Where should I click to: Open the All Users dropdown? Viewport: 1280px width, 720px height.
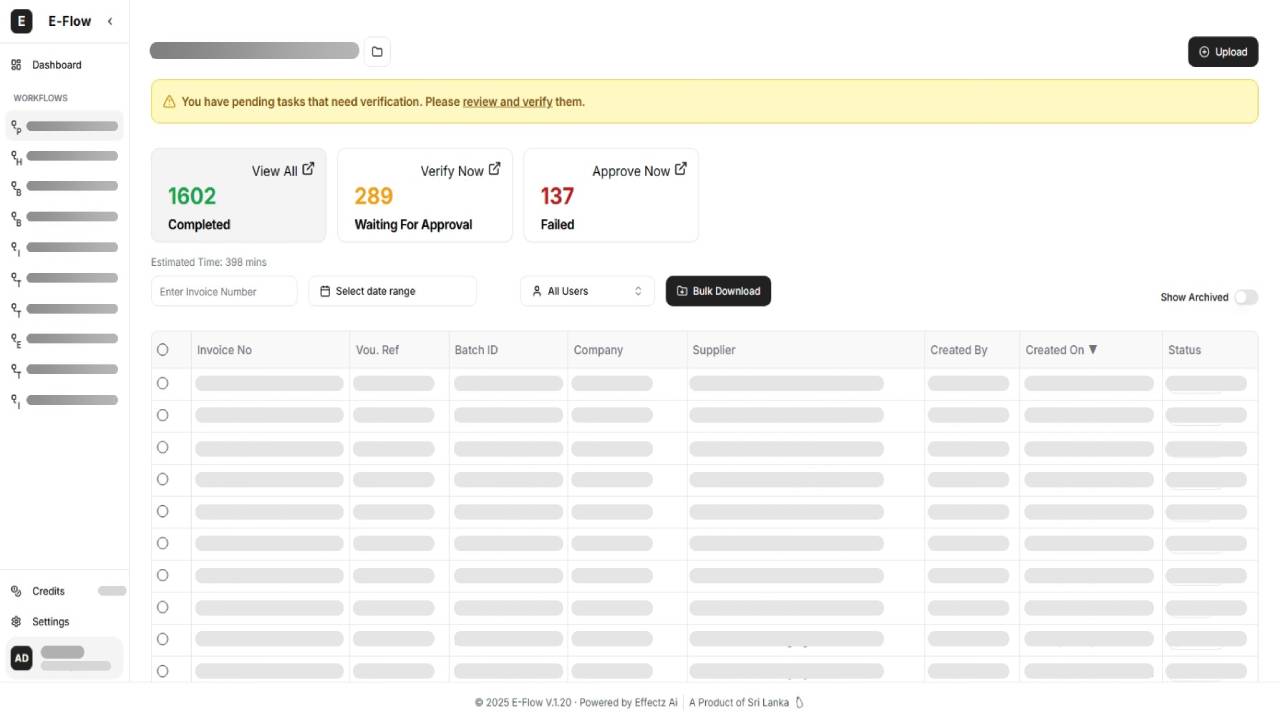[x=587, y=291]
